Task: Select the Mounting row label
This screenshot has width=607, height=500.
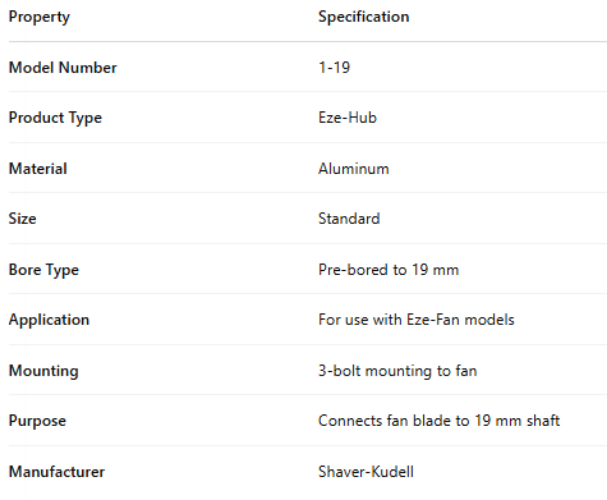Action: coord(43,371)
